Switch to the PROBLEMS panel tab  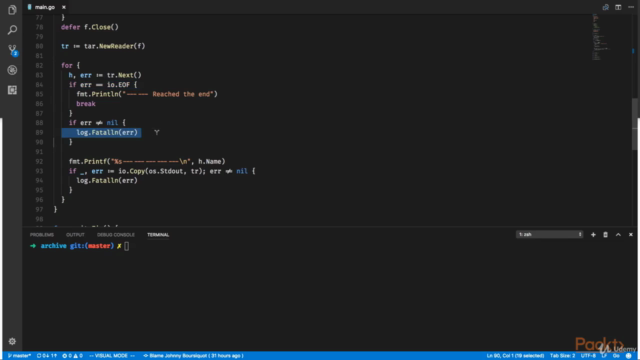click(x=42, y=235)
